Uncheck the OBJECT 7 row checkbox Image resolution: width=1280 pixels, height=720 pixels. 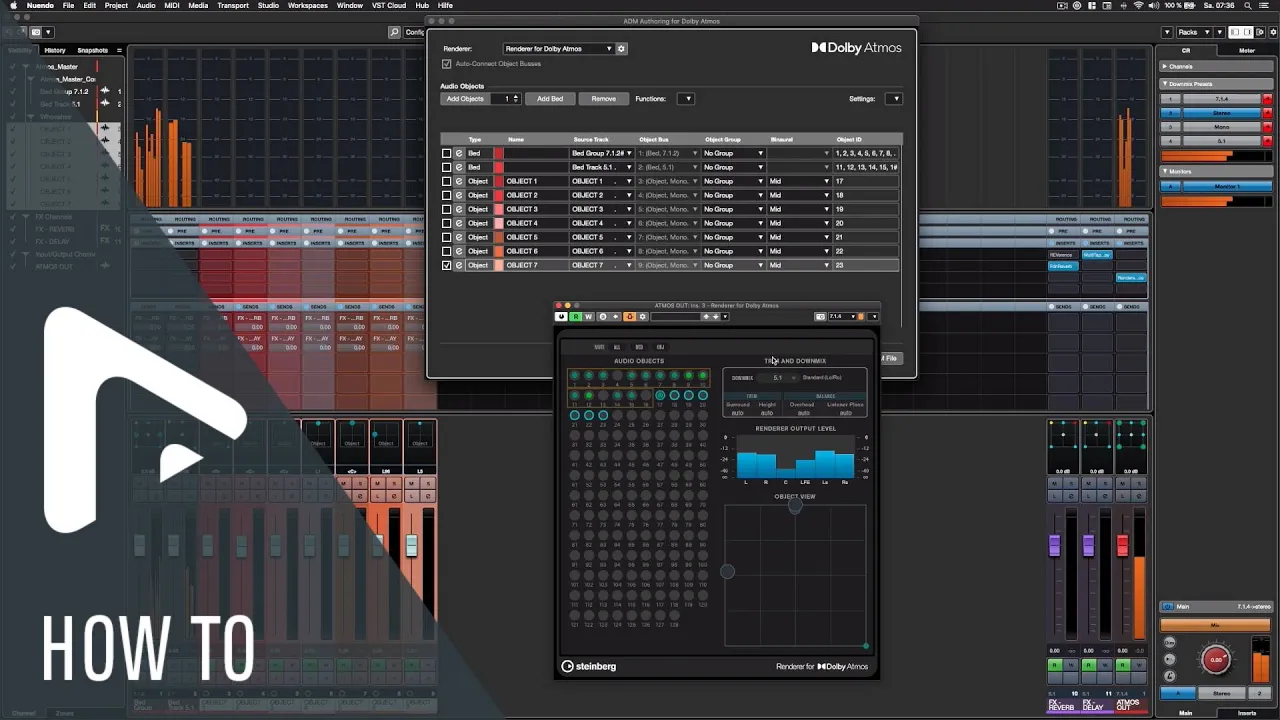[447, 265]
